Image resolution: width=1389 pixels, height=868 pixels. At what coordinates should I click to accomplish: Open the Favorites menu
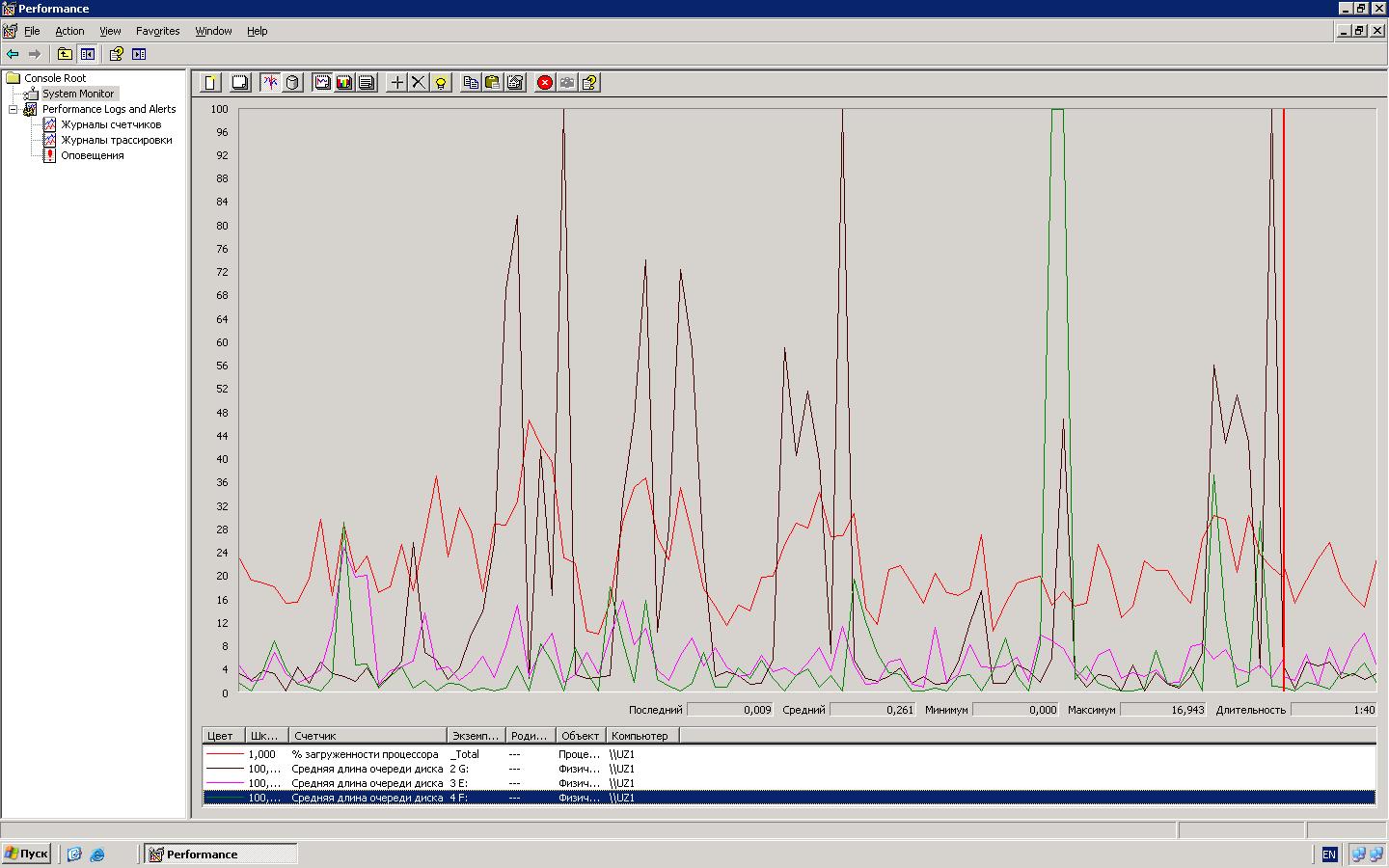point(157,31)
